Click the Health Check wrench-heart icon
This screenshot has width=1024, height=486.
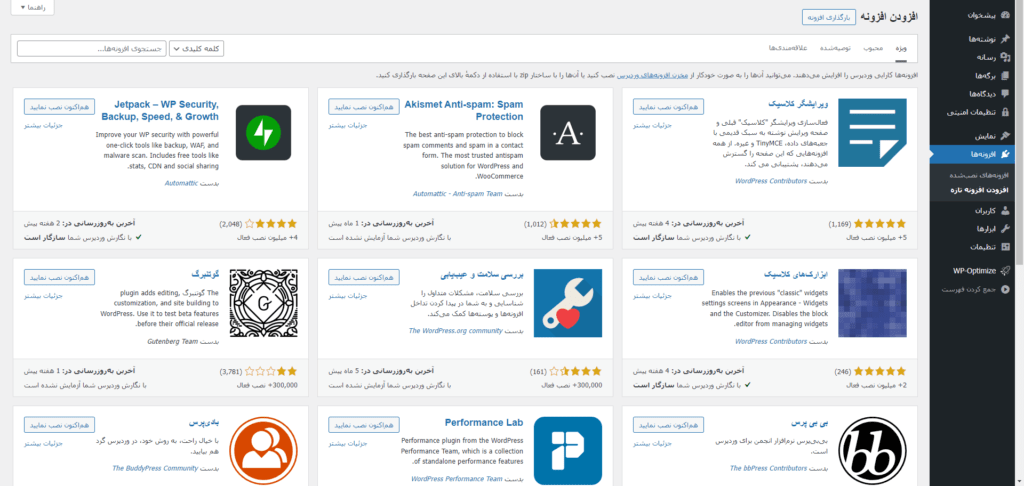coord(568,303)
